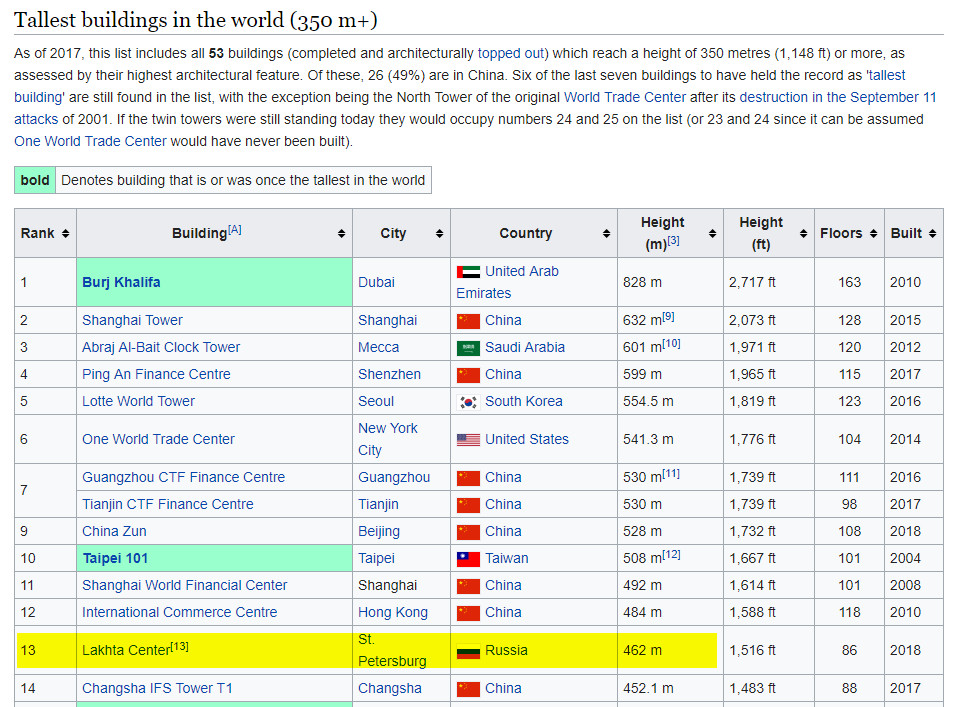957x707 pixels.
Task: Open the Dubai city link
Action: pyautogui.click(x=377, y=282)
